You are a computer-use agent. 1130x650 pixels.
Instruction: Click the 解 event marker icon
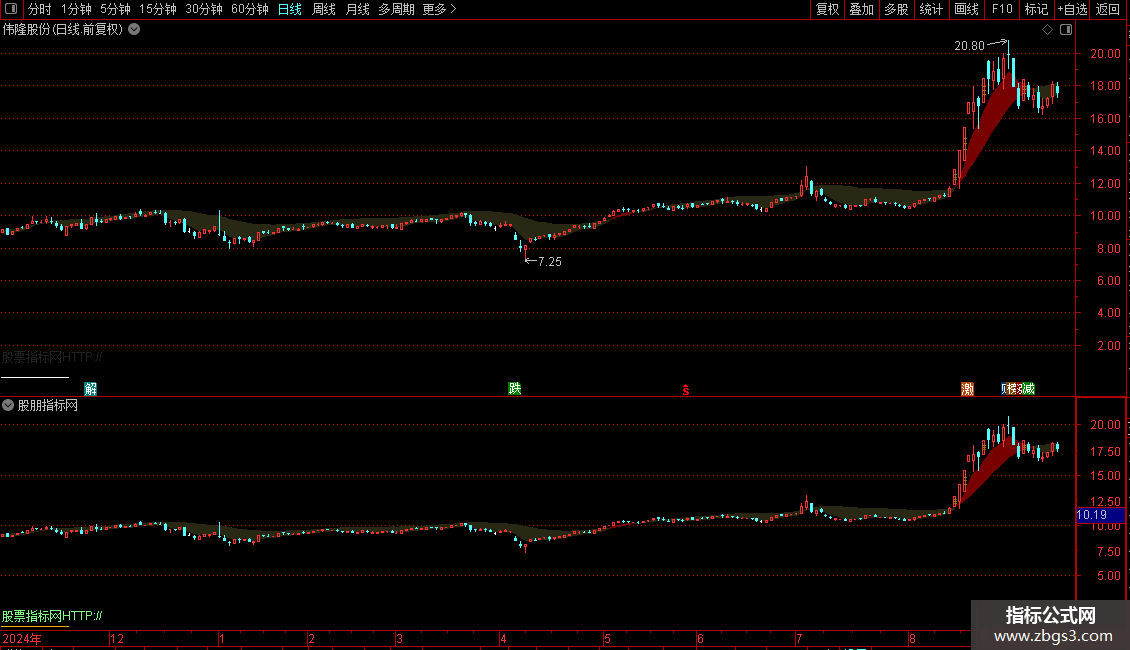tap(91, 389)
